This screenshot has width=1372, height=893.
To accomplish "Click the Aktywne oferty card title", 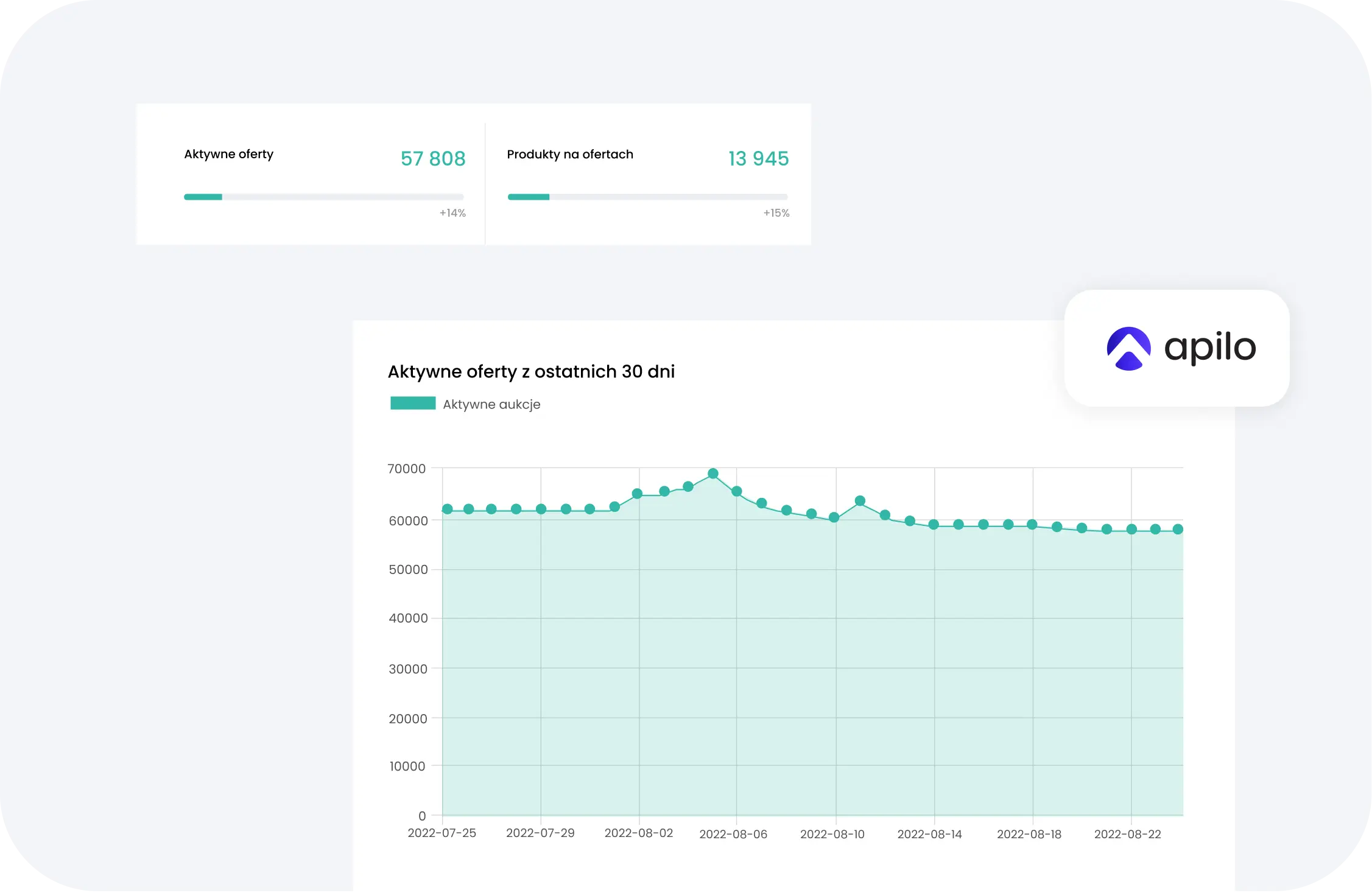I will pos(228,154).
